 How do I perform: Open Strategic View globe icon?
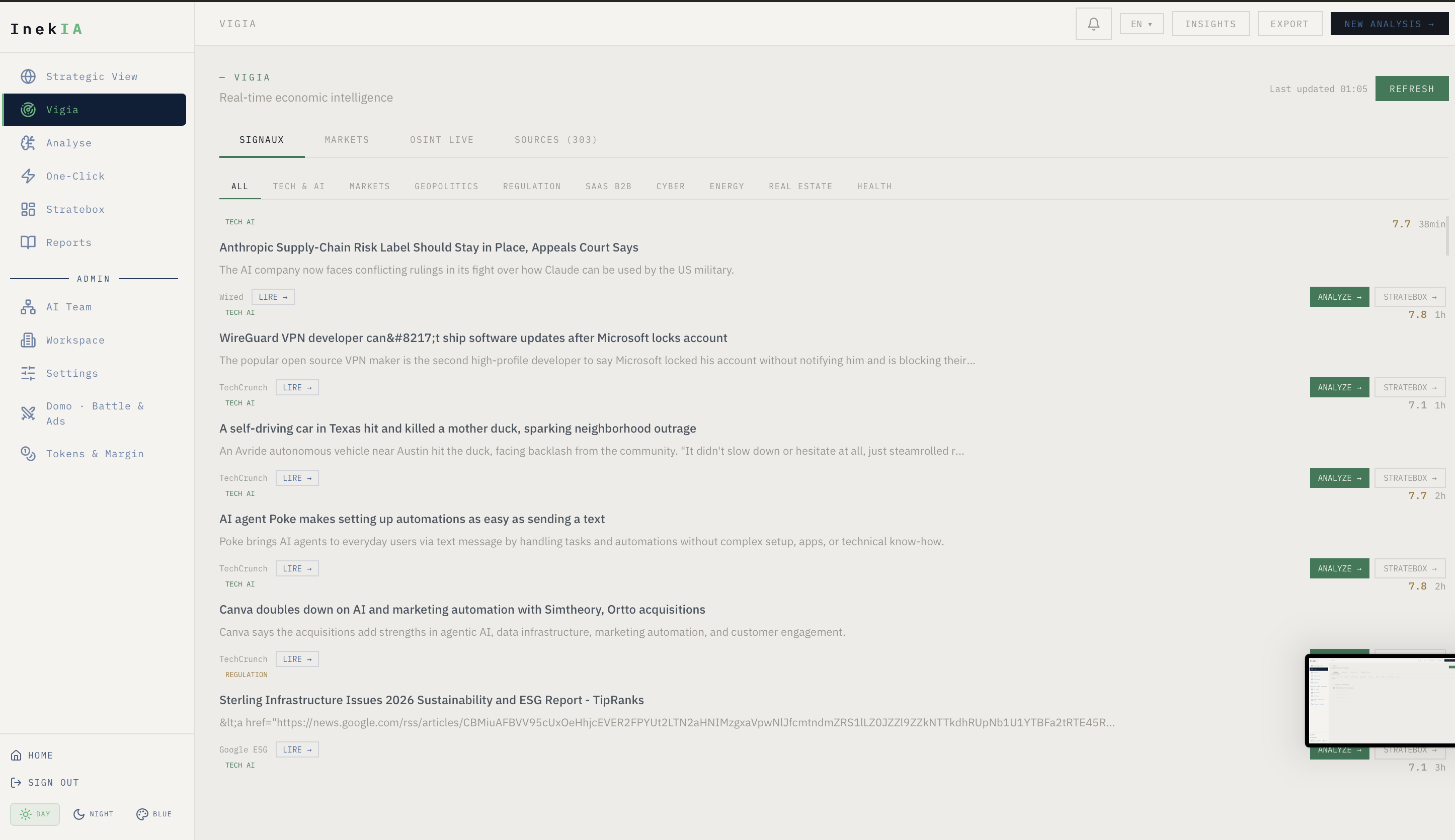click(x=28, y=77)
